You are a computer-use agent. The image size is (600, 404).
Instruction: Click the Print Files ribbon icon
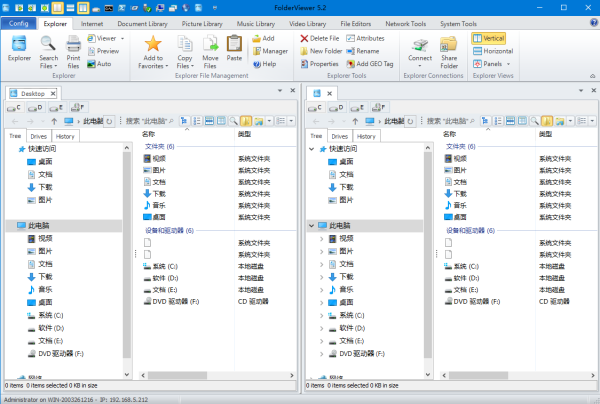pos(74,48)
